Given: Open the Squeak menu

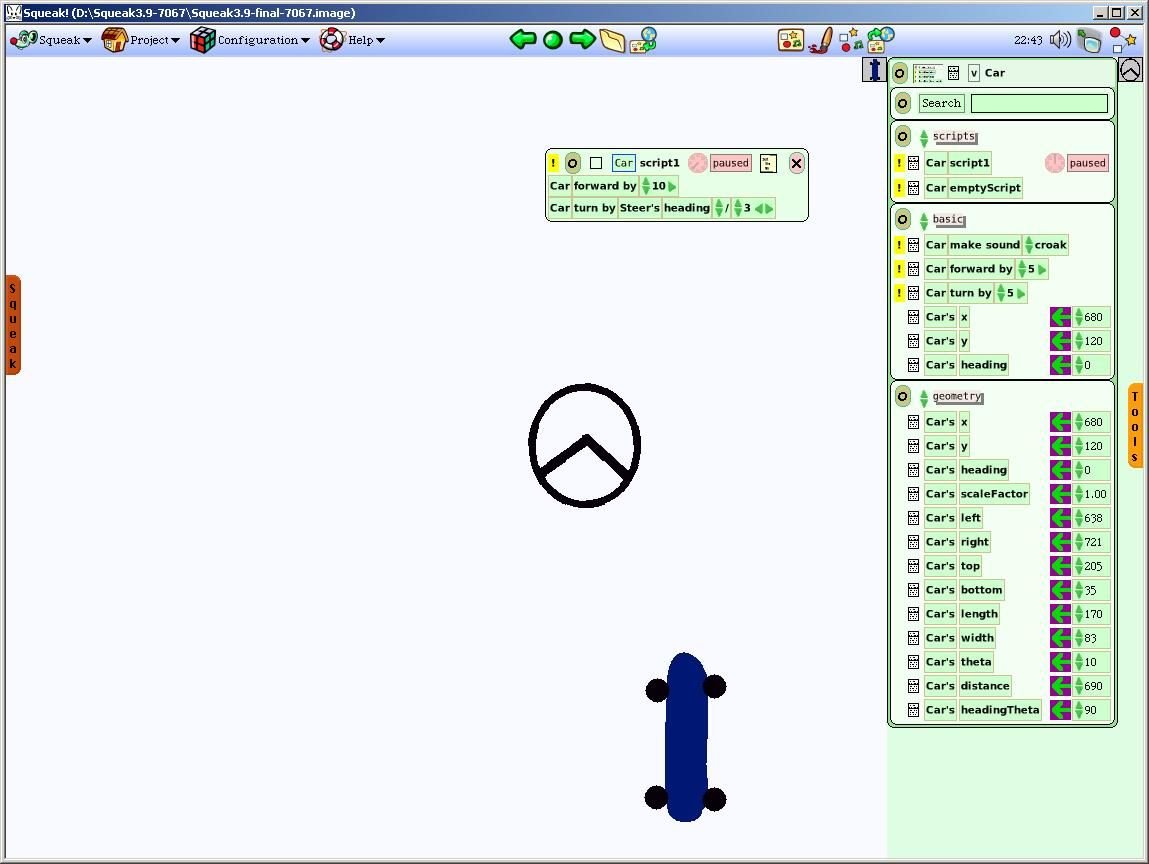Looking at the screenshot, I should point(51,40).
